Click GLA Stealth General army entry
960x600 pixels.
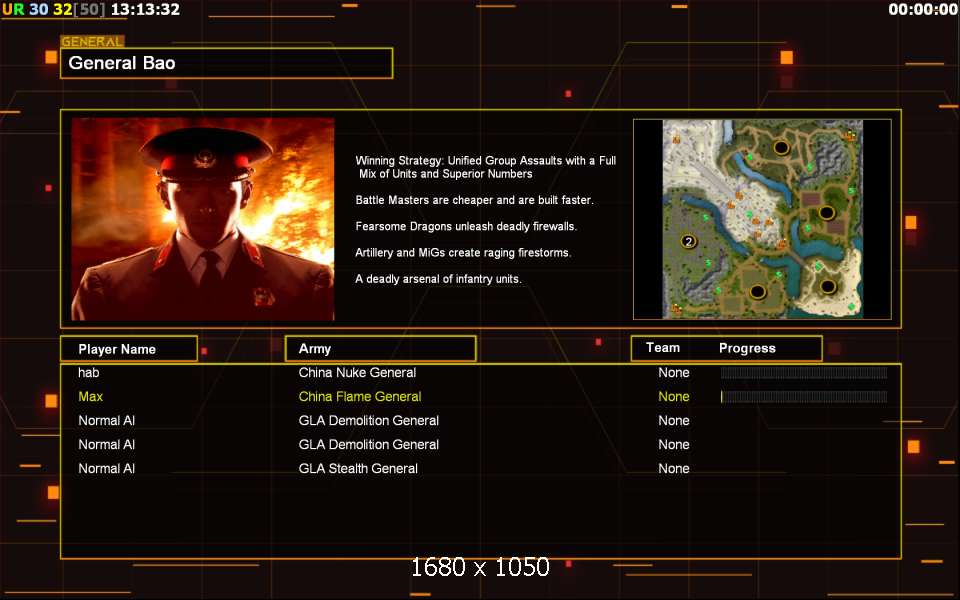358,468
